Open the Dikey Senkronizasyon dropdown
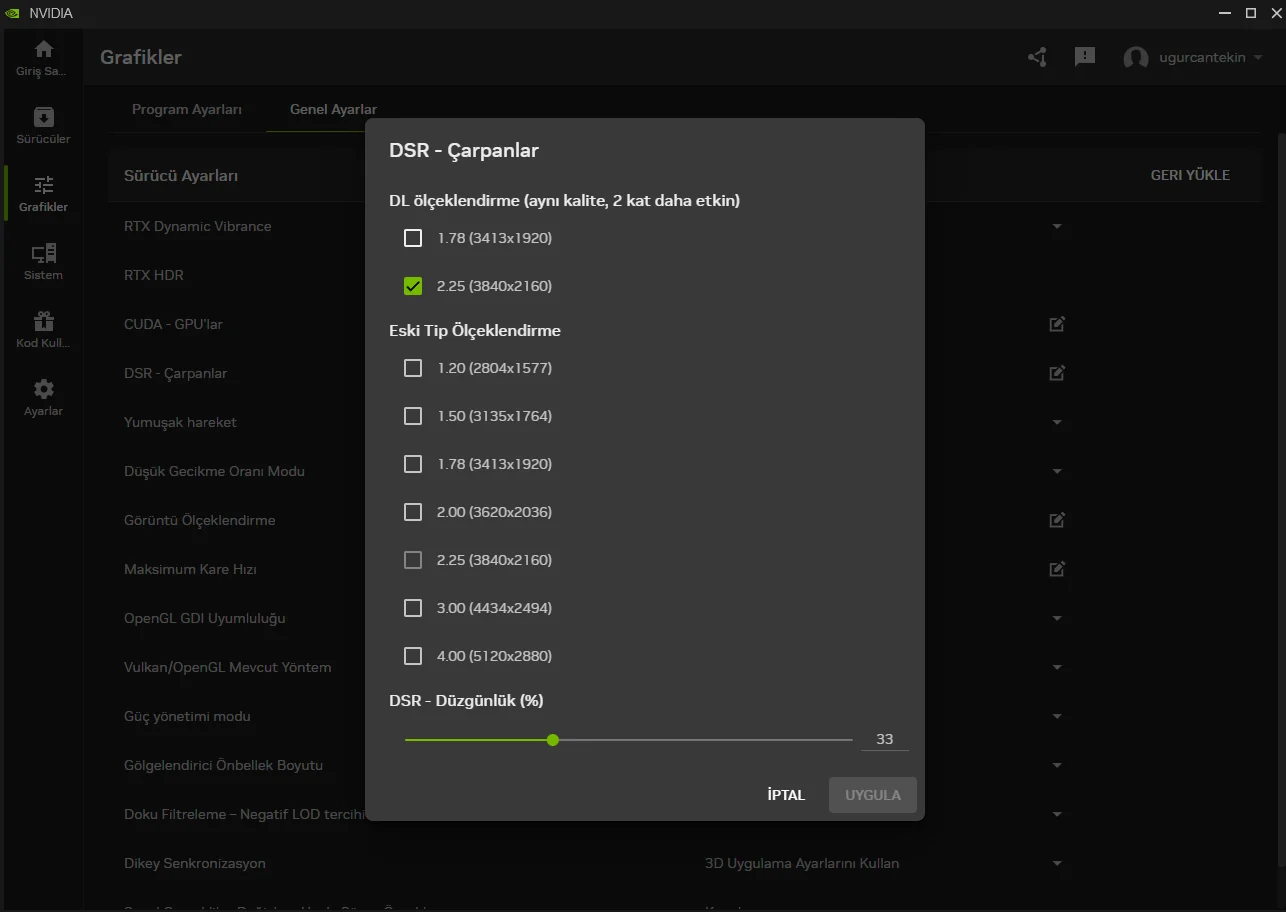 click(1057, 864)
